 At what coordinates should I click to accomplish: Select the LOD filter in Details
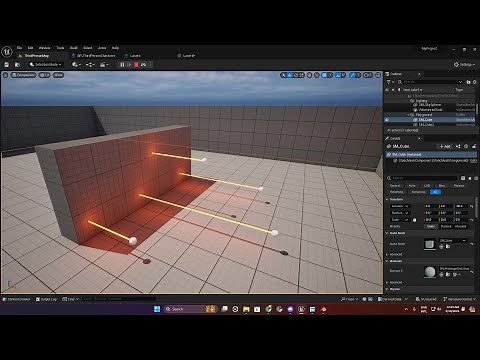coord(427,186)
